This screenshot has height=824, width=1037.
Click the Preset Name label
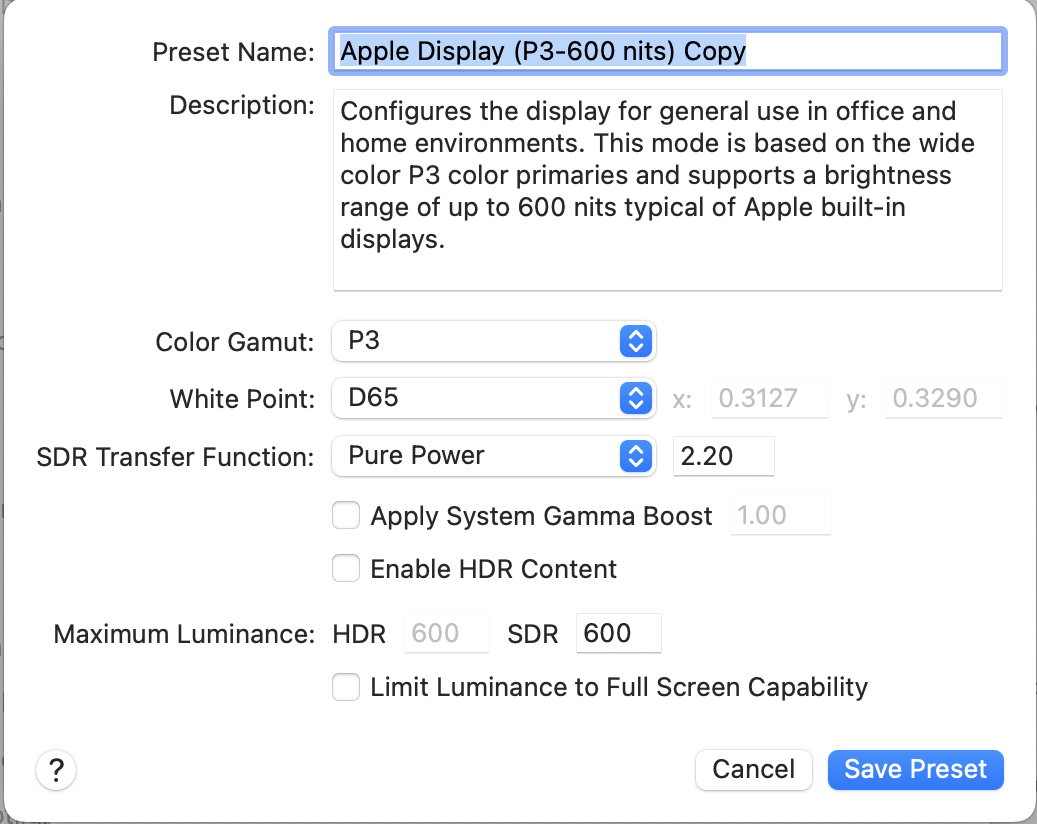click(233, 52)
